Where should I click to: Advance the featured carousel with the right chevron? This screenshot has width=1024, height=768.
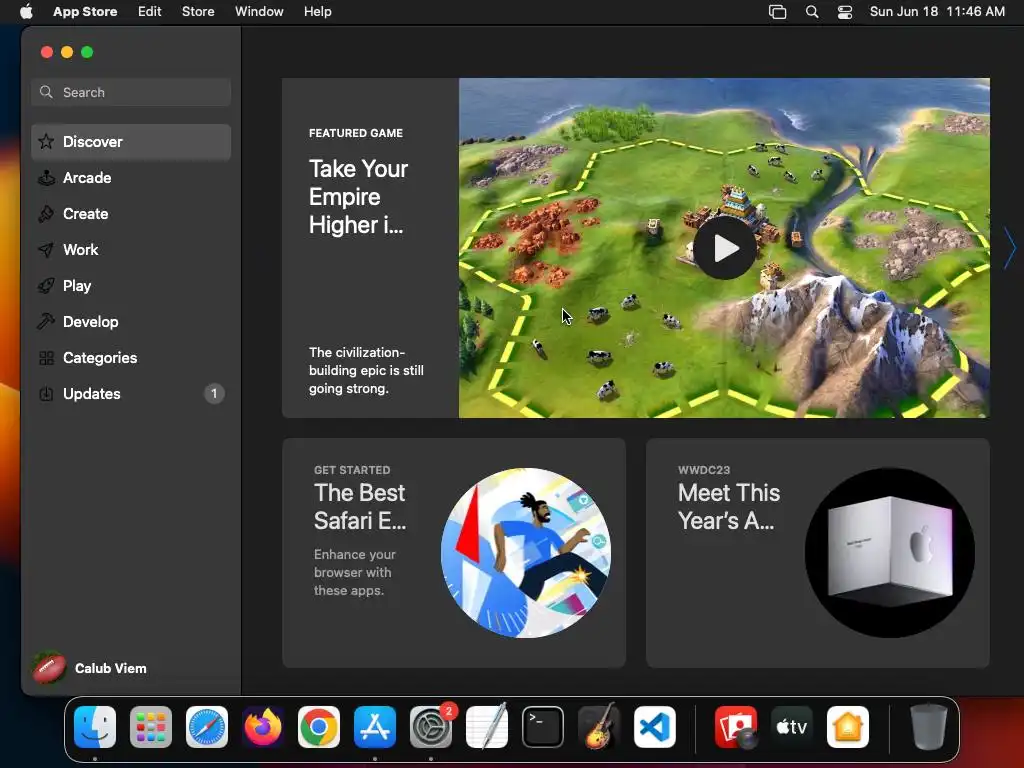(x=1010, y=248)
